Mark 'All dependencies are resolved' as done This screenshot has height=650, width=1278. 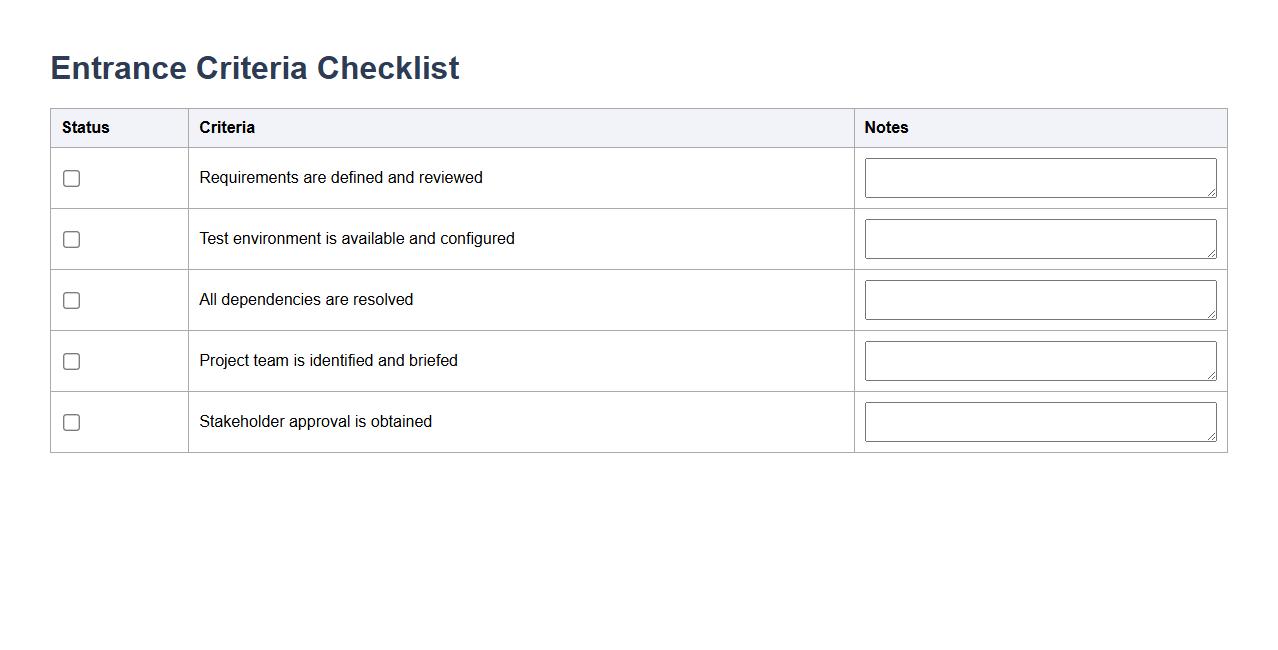point(71,300)
